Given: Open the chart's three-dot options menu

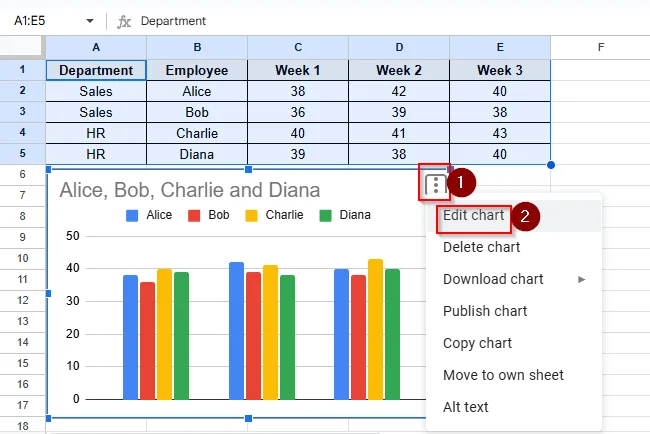Looking at the screenshot, I should coord(436,185).
